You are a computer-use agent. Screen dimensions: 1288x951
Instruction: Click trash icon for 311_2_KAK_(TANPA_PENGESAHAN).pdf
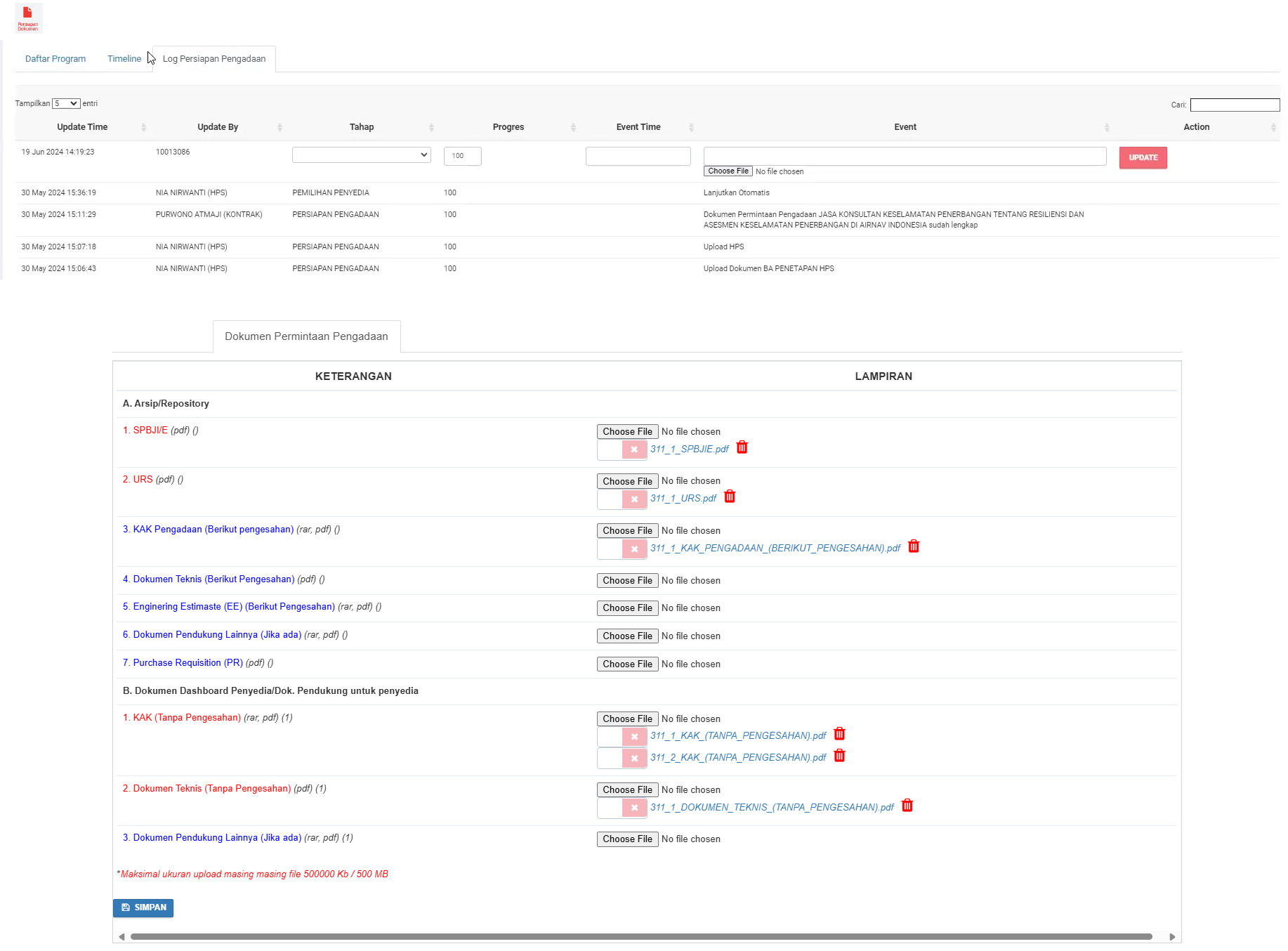click(839, 756)
